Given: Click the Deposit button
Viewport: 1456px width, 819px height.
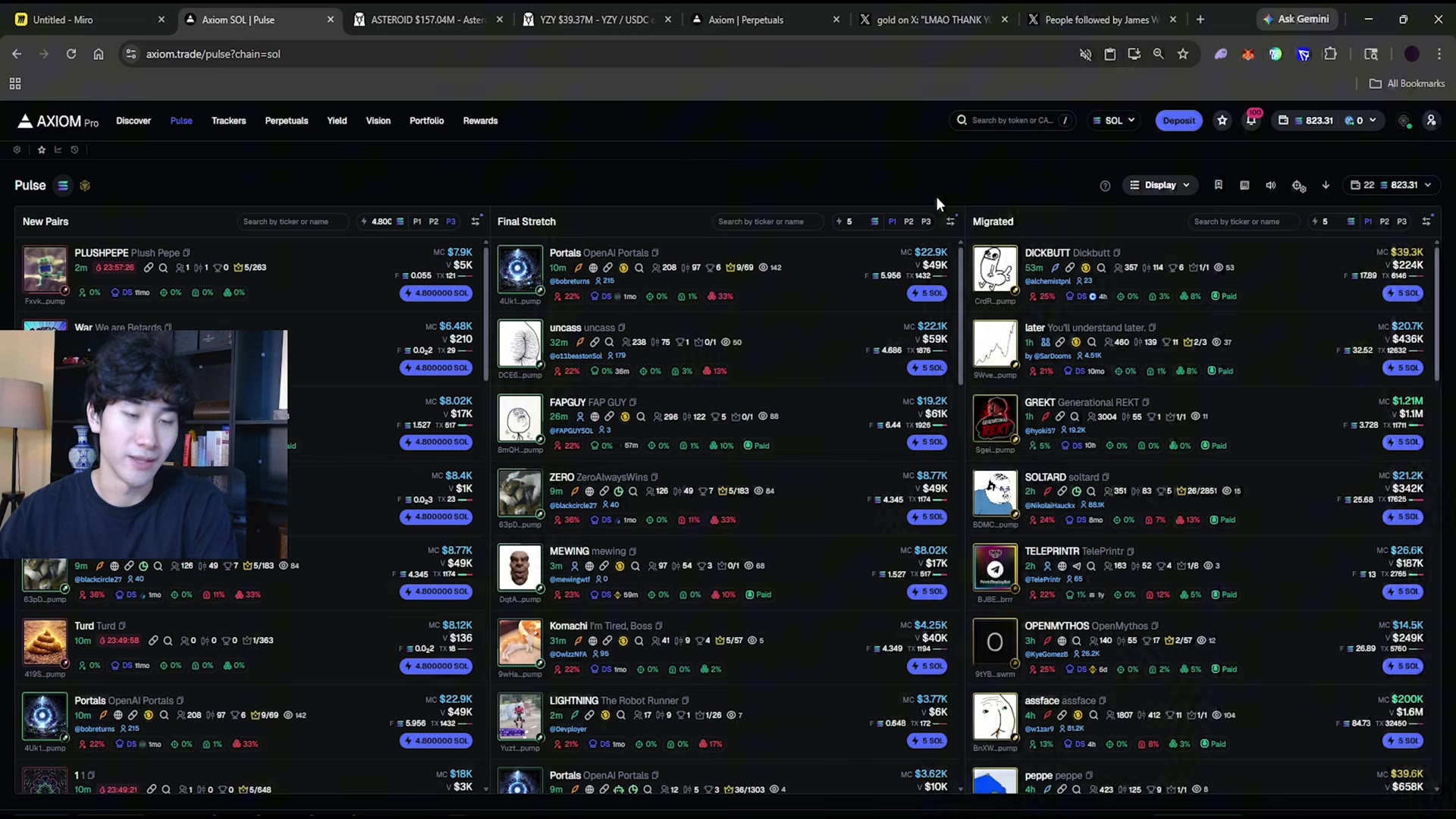Looking at the screenshot, I should [x=1178, y=121].
